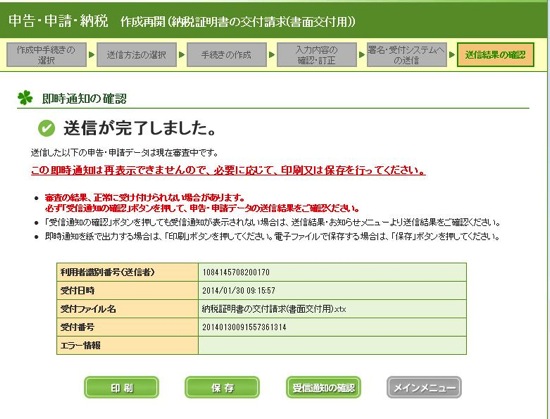Click arrow icon after 作成中手続きの選択 step

pyautogui.click(x=92, y=55)
